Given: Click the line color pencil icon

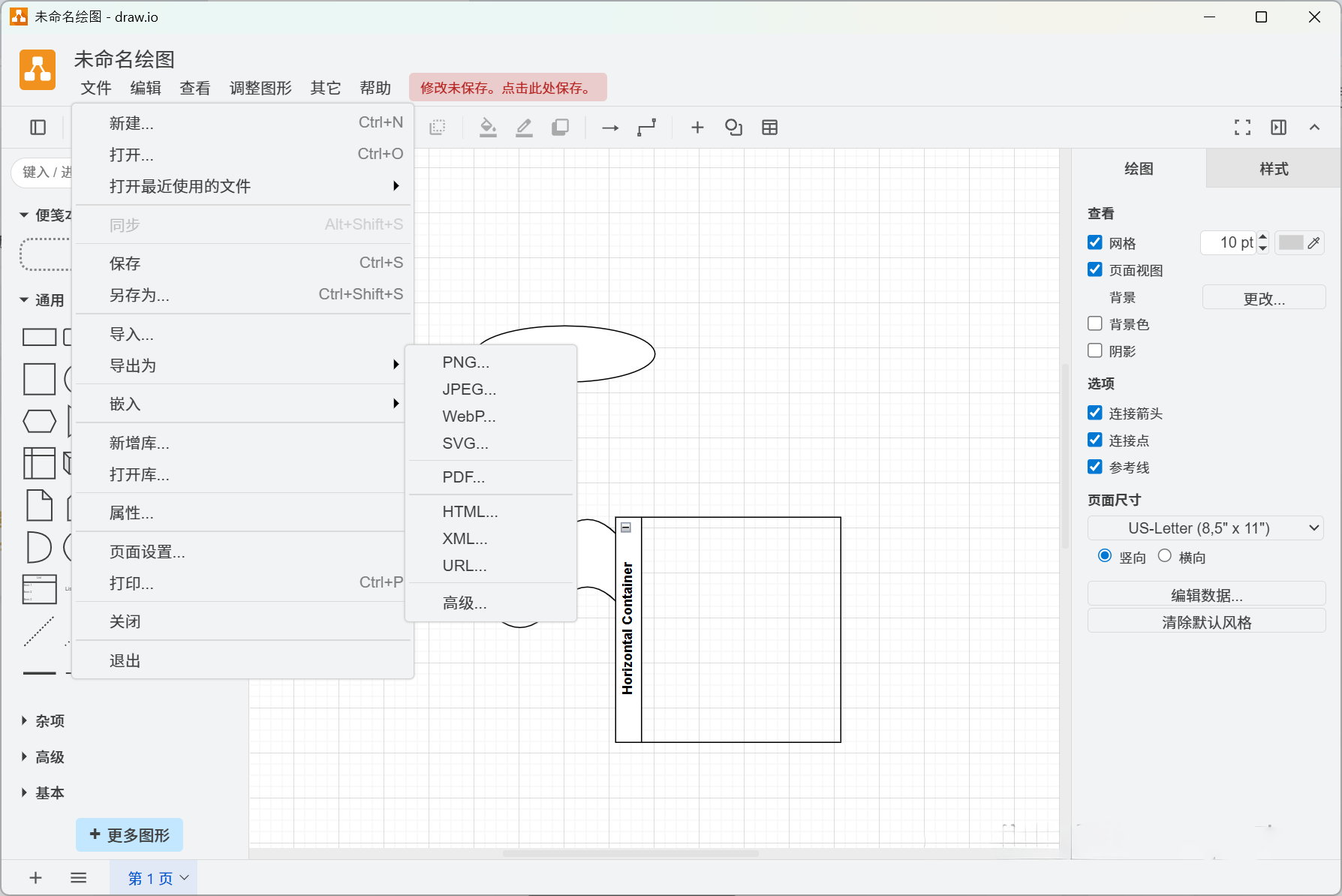Looking at the screenshot, I should pyautogui.click(x=524, y=128).
